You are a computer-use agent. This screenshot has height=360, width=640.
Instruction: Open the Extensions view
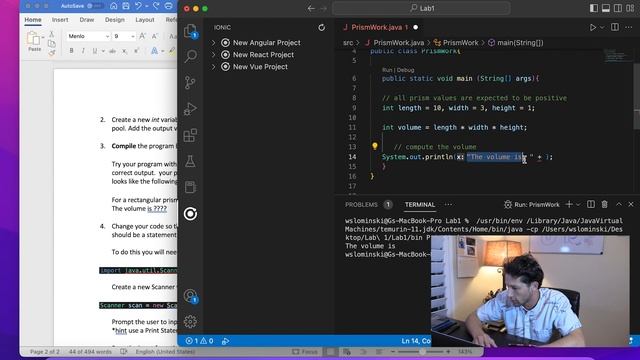point(190,135)
